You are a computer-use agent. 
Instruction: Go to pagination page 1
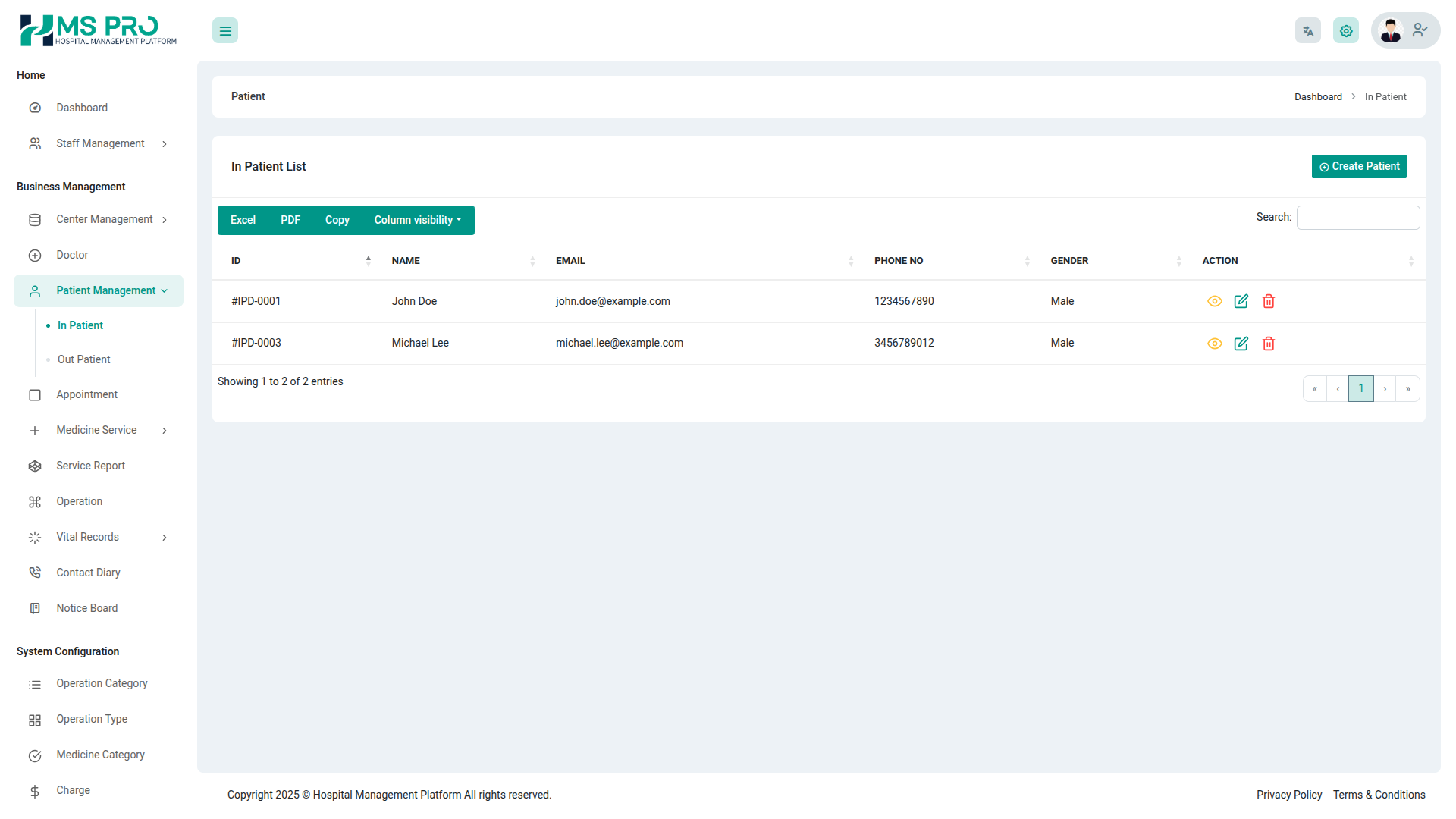1361,389
